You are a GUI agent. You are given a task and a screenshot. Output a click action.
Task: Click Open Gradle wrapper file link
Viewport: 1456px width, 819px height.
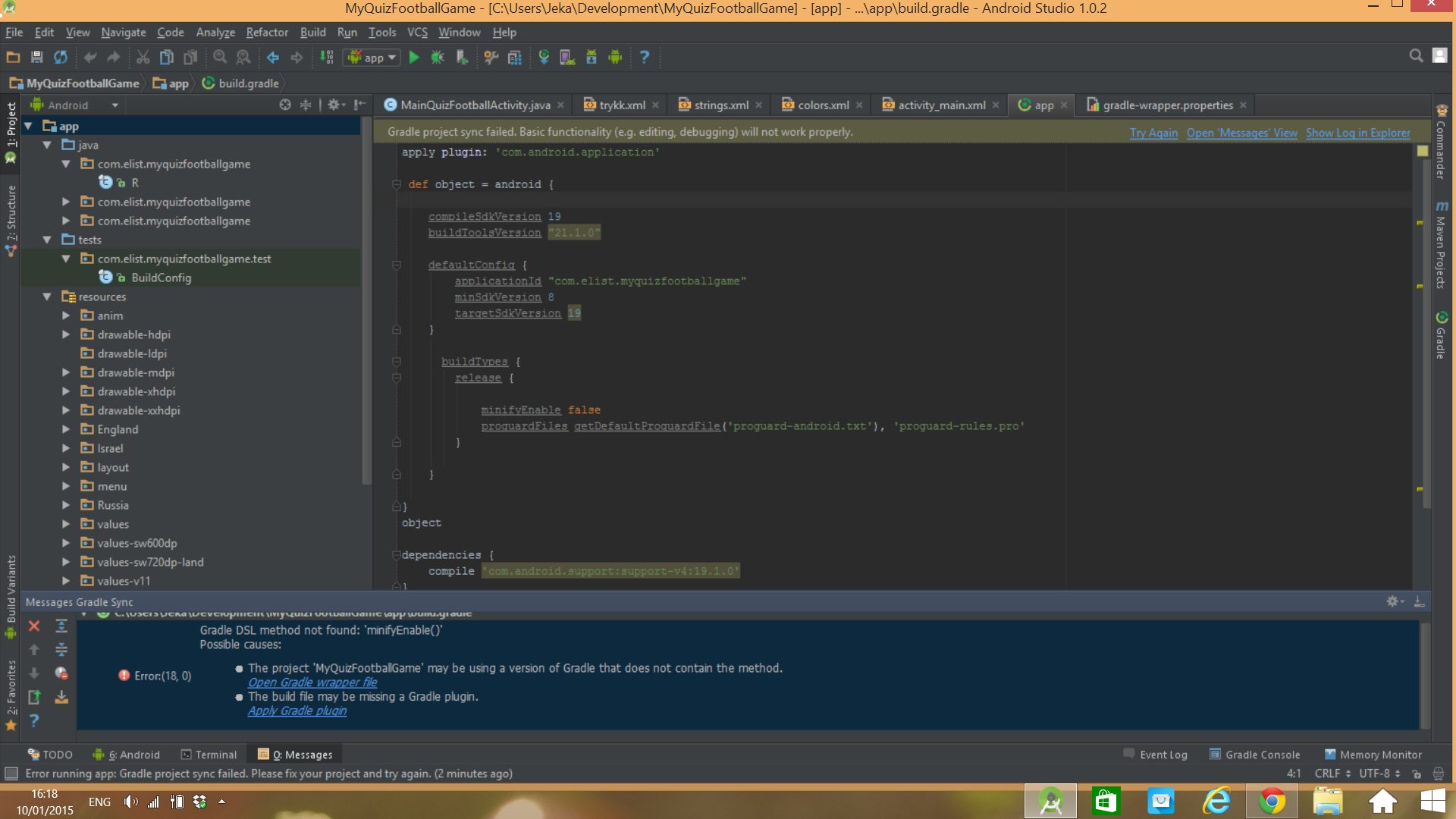(x=312, y=682)
